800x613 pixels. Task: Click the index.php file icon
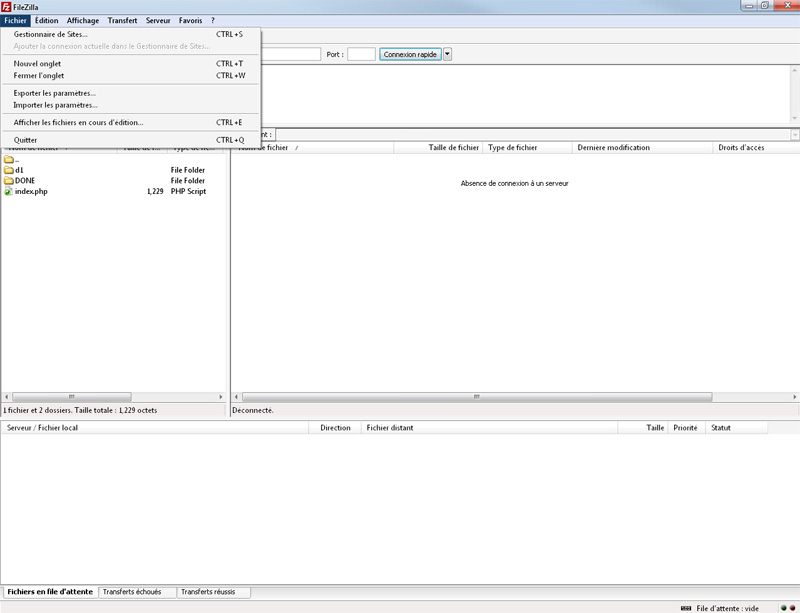[8, 191]
